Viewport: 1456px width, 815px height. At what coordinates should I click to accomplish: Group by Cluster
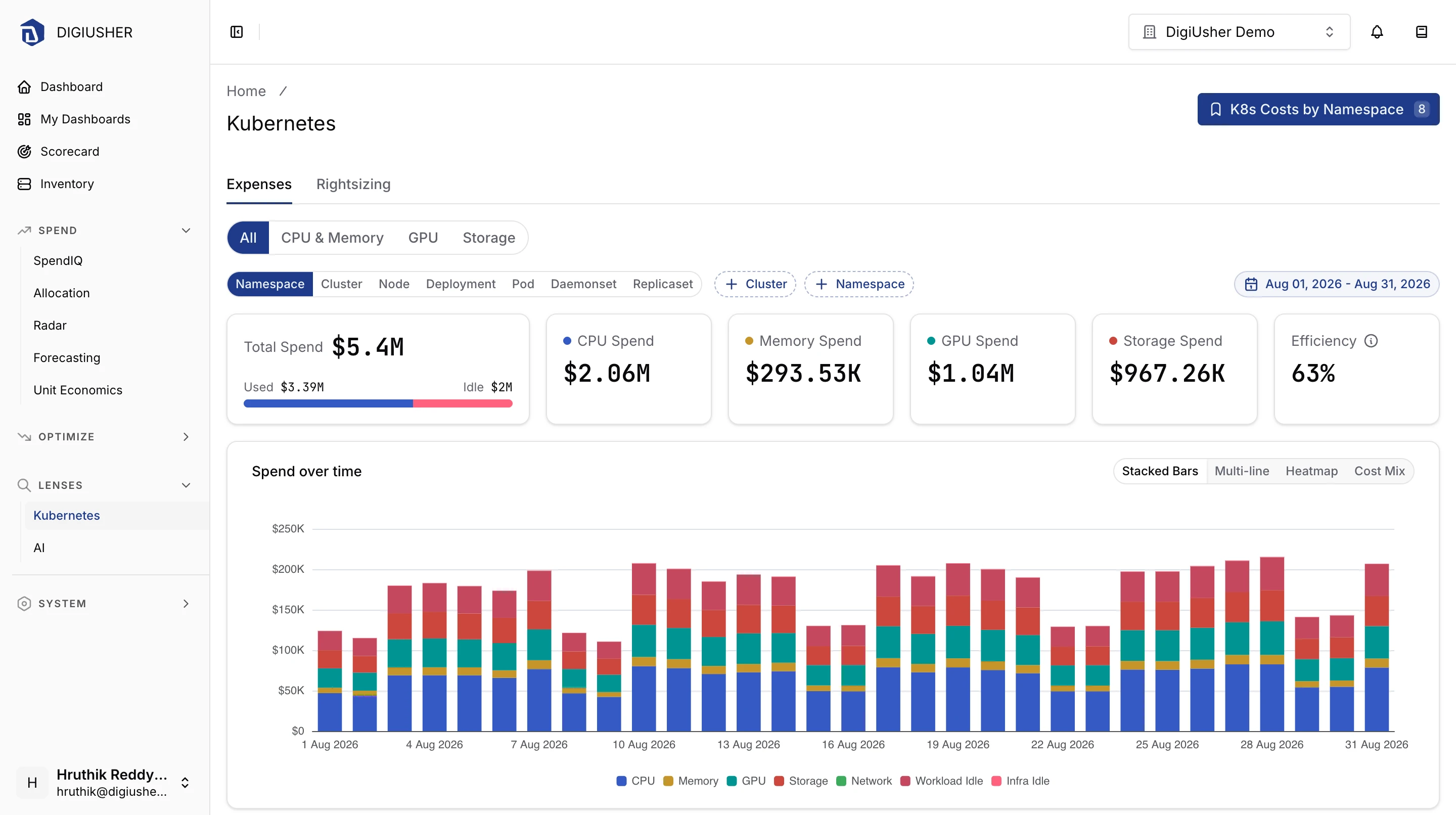pos(341,284)
